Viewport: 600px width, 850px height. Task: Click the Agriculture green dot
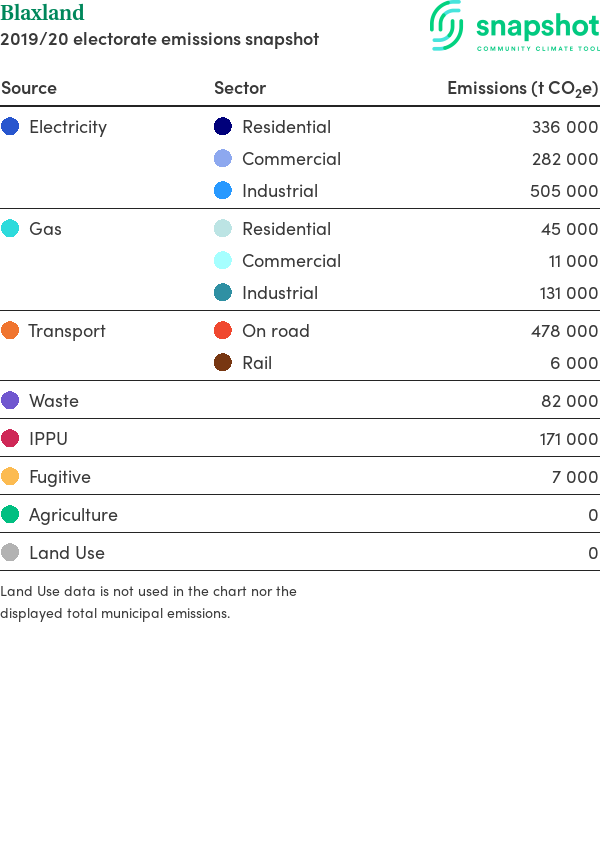pos(10,514)
